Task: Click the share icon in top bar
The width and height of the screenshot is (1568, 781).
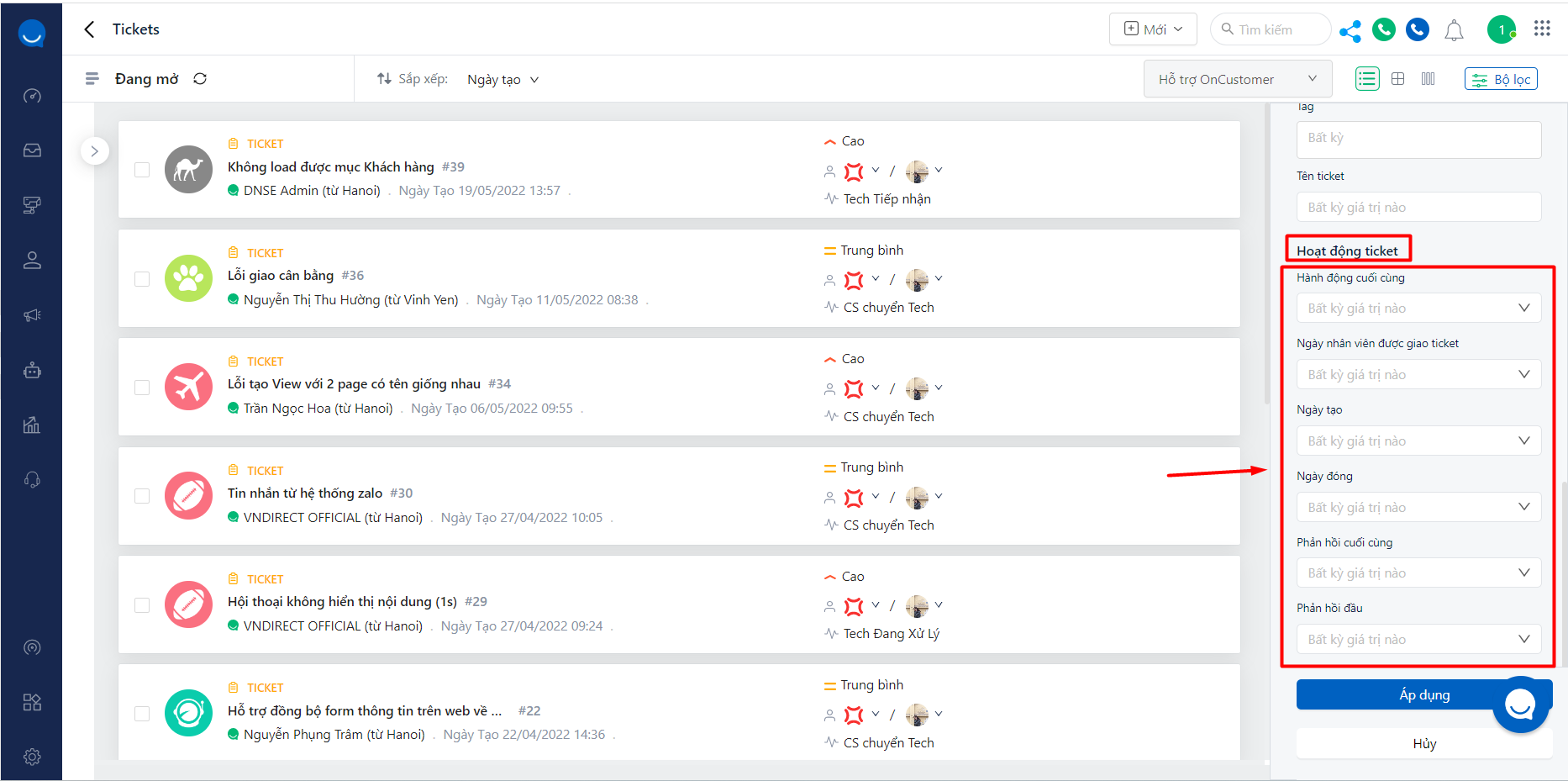Action: 1350,31
